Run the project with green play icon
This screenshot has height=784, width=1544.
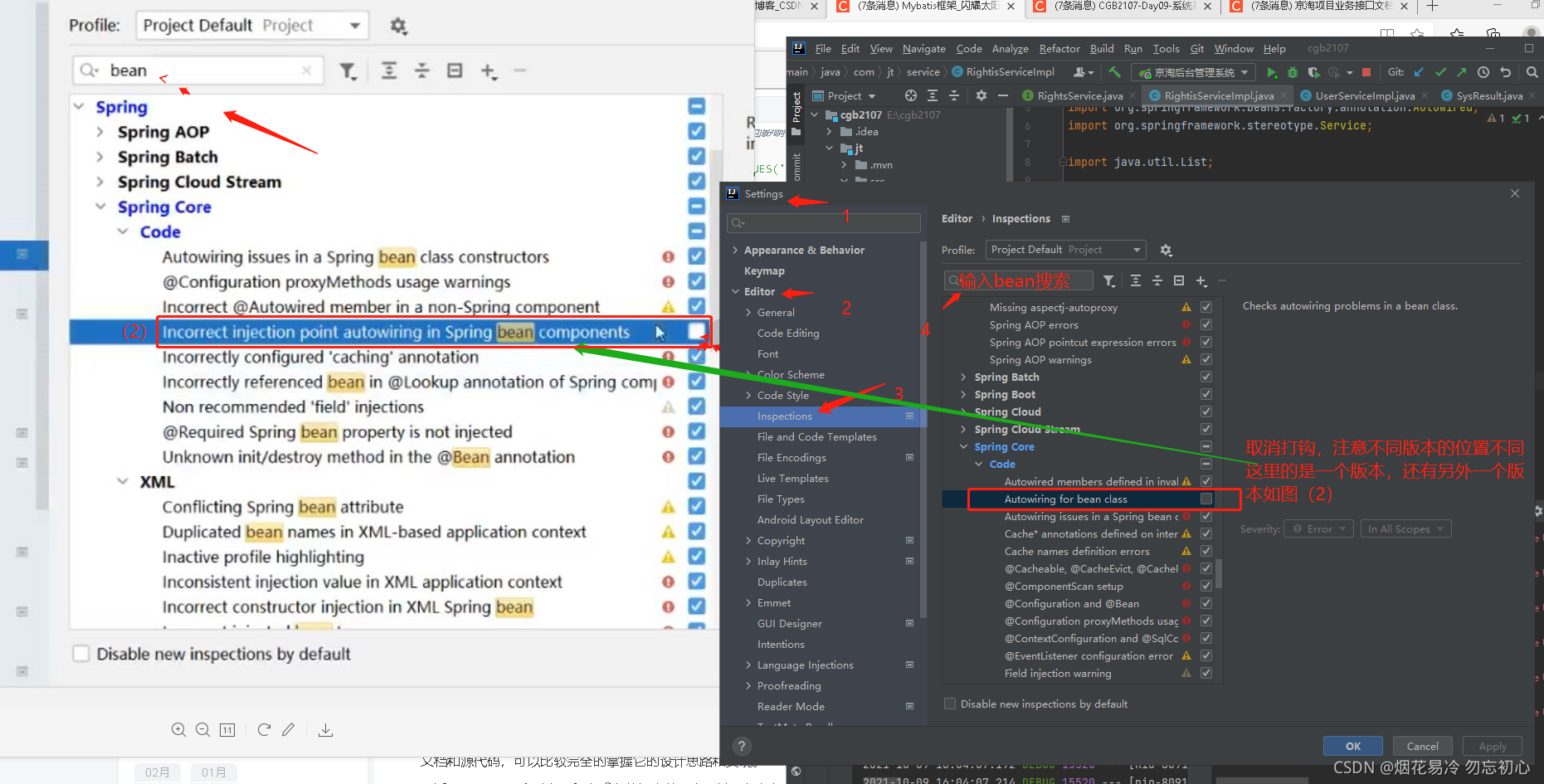pyautogui.click(x=1272, y=72)
